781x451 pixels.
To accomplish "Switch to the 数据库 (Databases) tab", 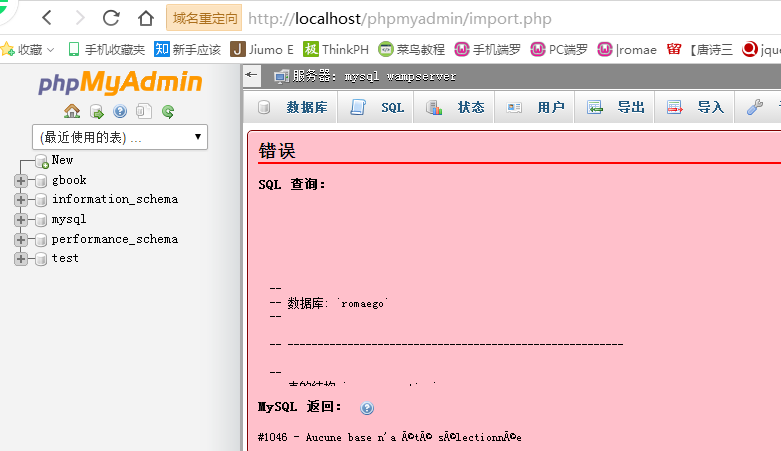I will (x=294, y=107).
